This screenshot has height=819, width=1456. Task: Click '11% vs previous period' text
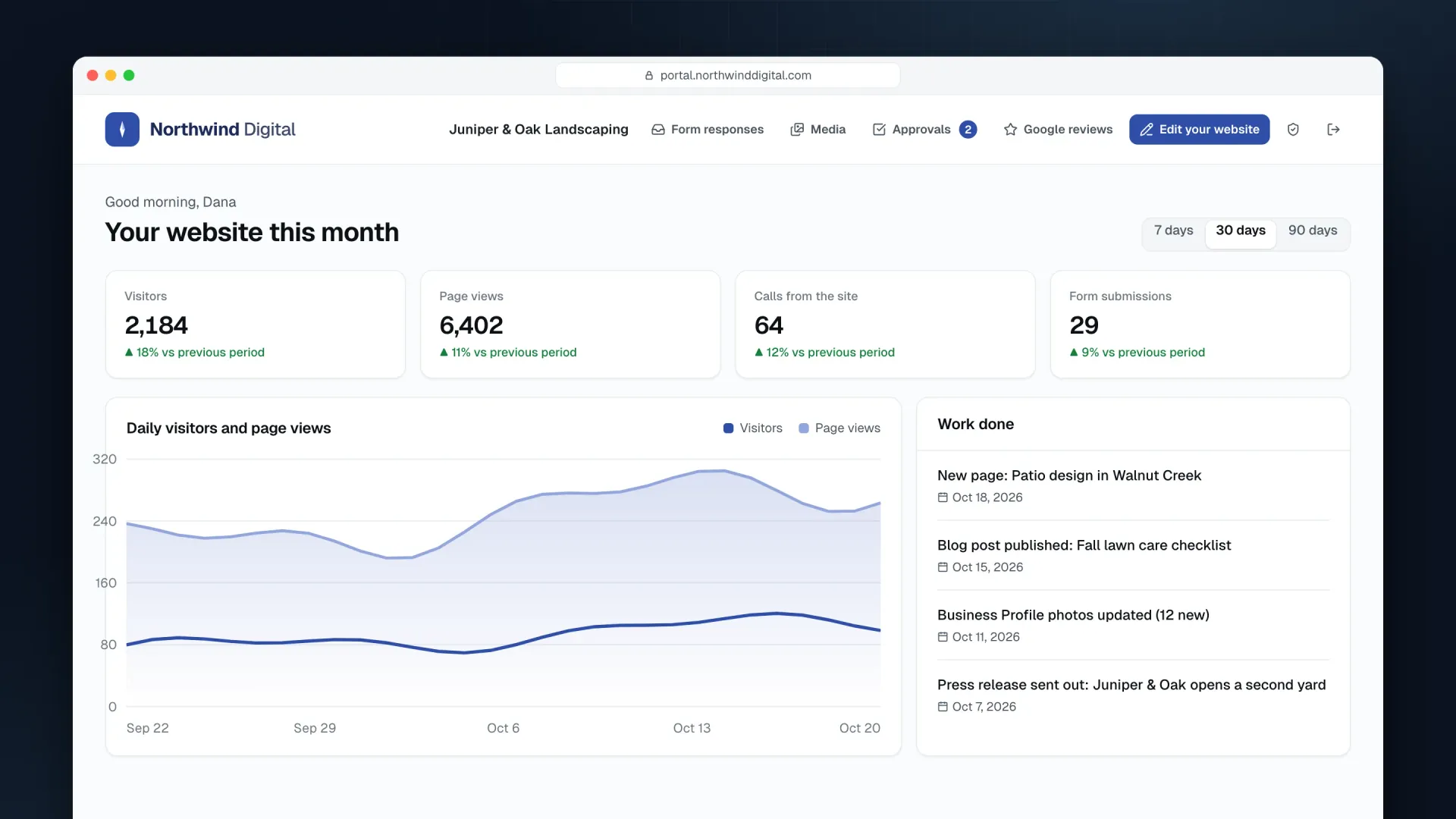513,353
